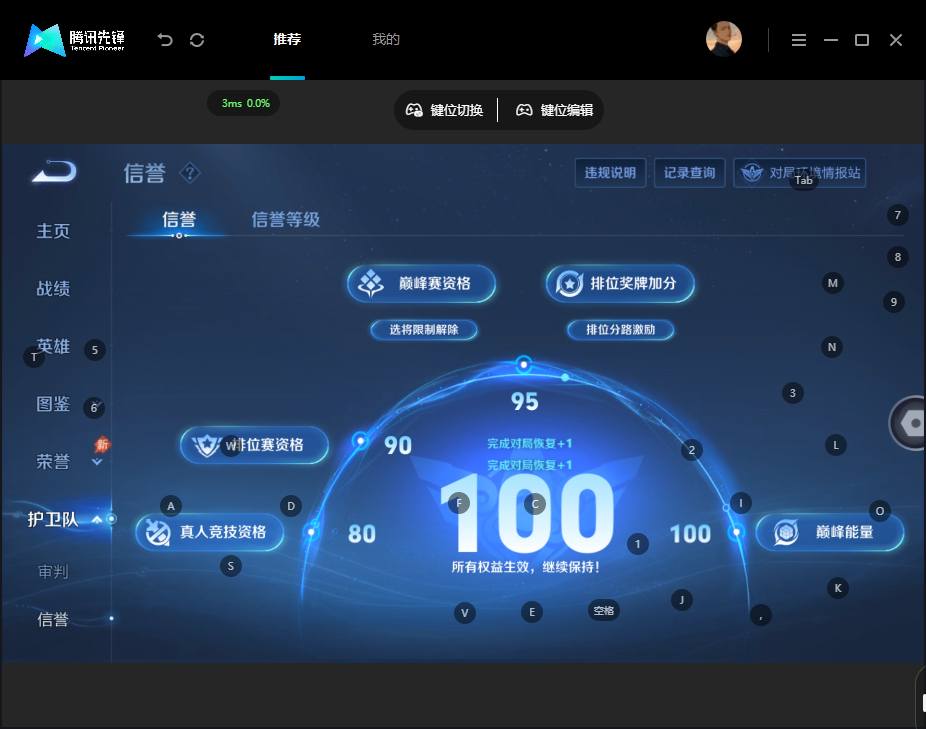Go to 主页 in the sidebar
The image size is (926, 729).
pos(53,230)
